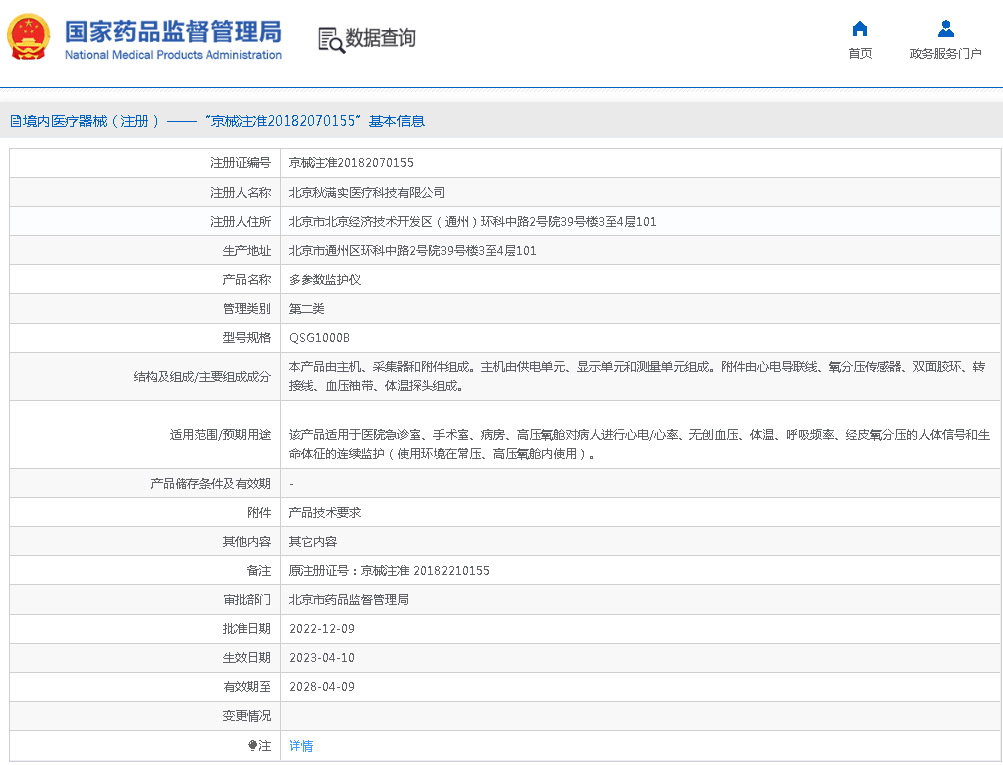The width and height of the screenshot is (1003, 765).
Task: Click the blue house symbol above 首页
Action: tap(858, 27)
